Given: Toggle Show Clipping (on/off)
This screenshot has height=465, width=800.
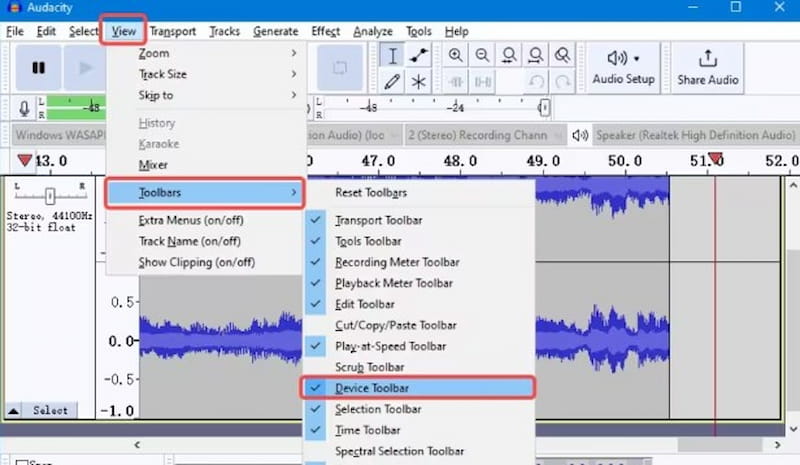Looking at the screenshot, I should pos(206,262).
